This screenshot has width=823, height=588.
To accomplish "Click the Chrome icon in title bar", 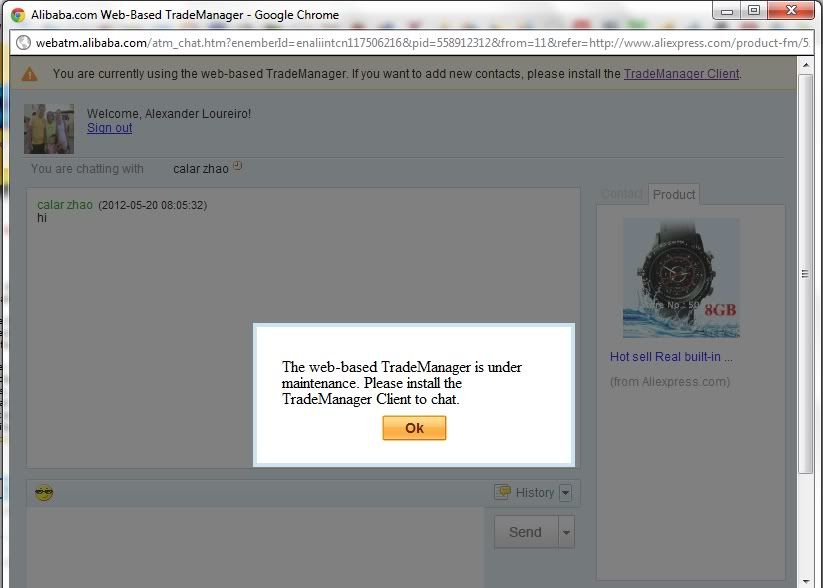I will pos(18,15).
